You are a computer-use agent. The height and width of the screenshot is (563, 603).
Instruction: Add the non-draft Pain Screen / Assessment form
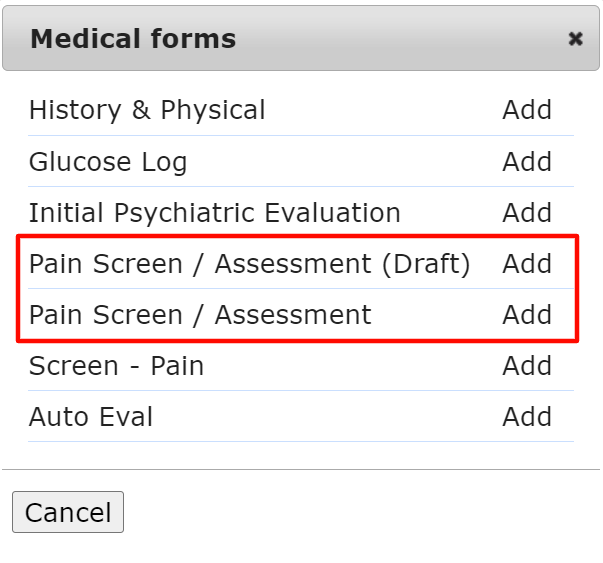(x=527, y=315)
